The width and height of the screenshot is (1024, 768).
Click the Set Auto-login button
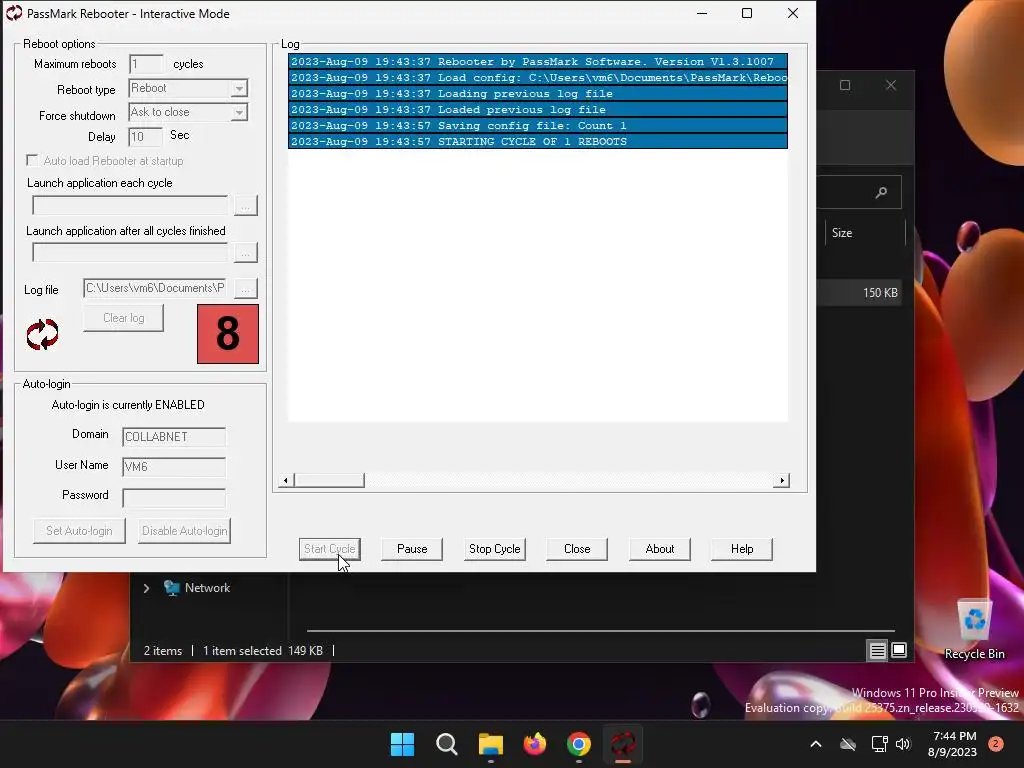point(79,531)
